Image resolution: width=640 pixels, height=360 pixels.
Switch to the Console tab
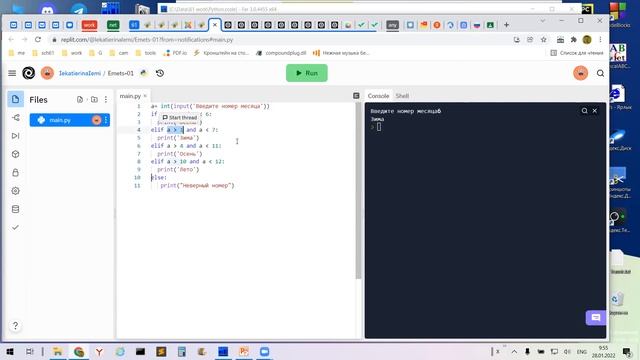[x=378, y=96]
